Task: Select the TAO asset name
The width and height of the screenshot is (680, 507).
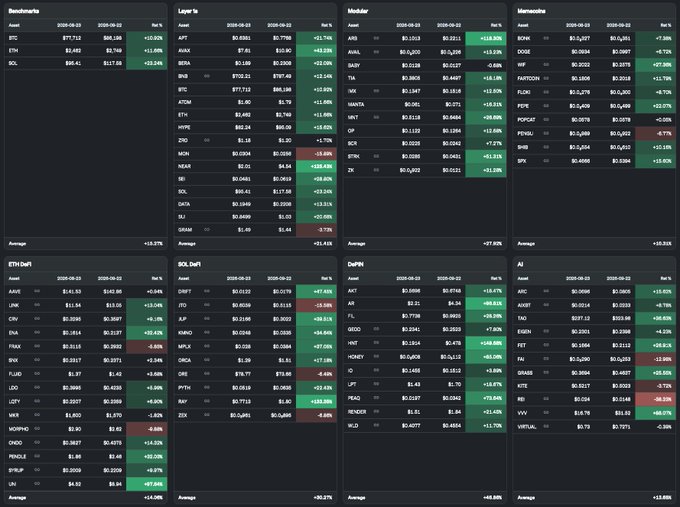Action: (x=522, y=318)
